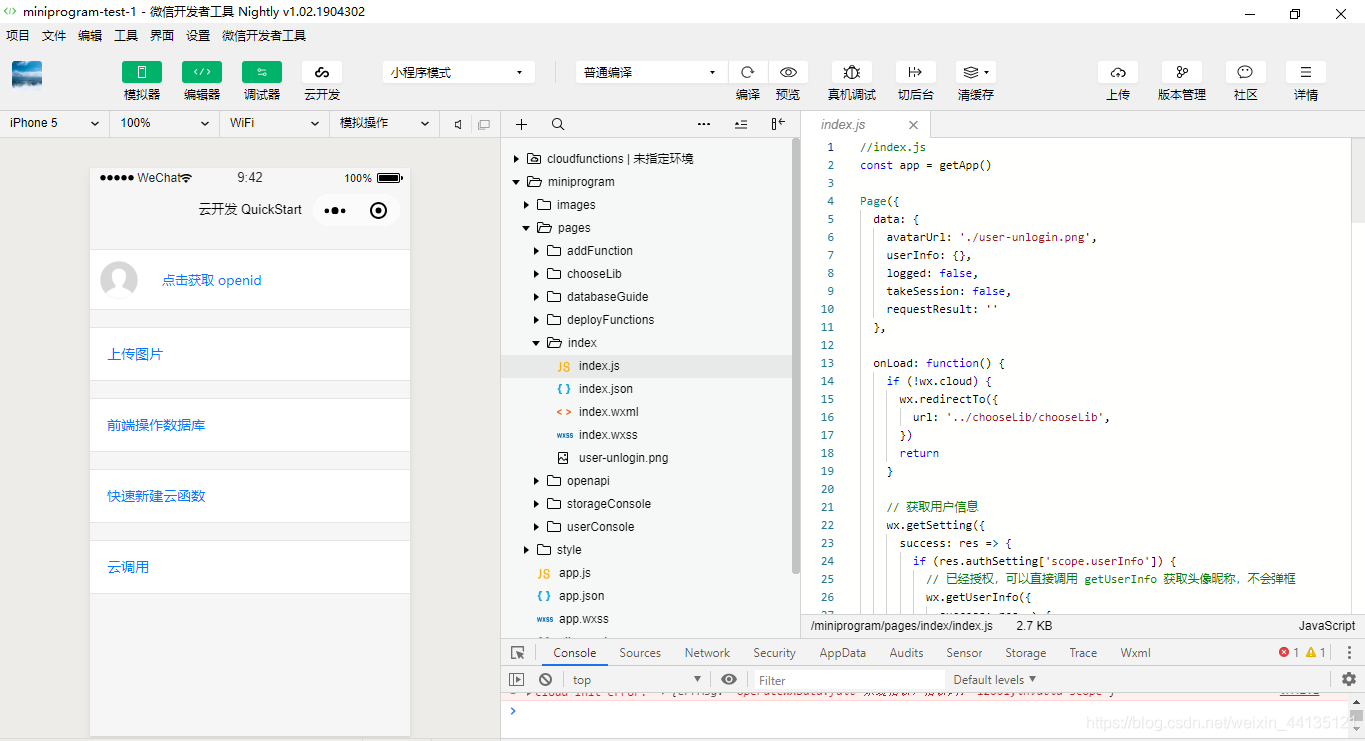Click the user avatar thumbnail in toolbar

coord(27,74)
